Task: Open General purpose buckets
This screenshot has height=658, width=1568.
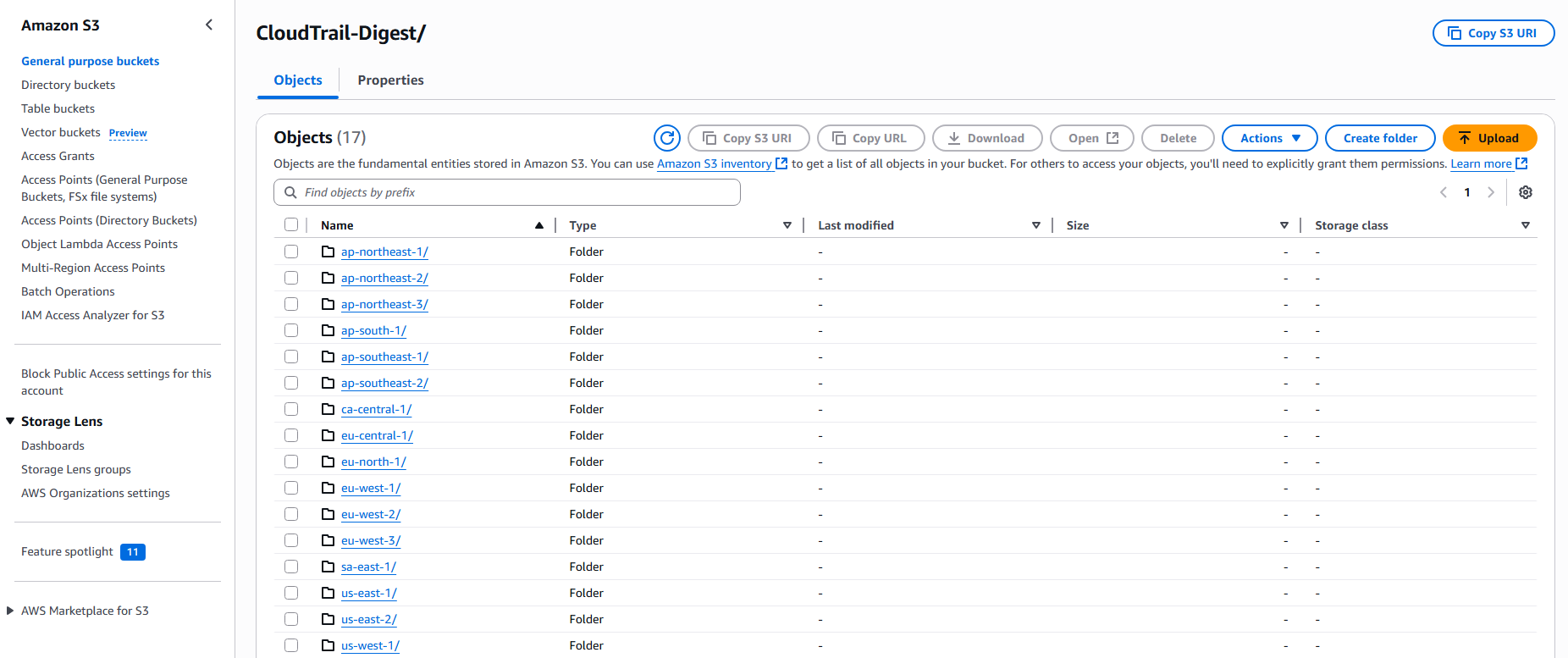Action: tap(91, 61)
